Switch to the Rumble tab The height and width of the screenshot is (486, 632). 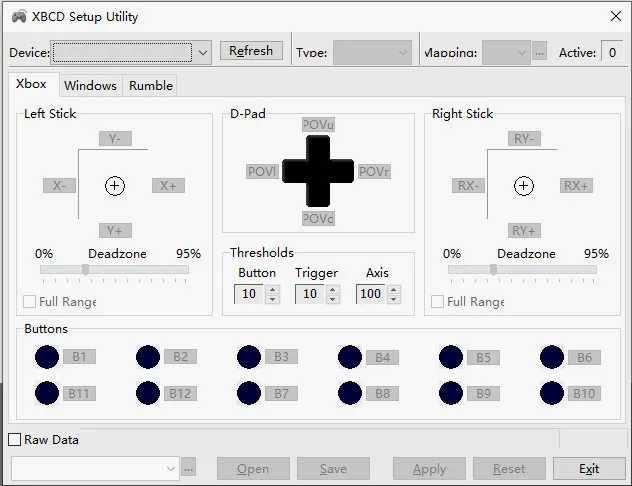[151, 86]
